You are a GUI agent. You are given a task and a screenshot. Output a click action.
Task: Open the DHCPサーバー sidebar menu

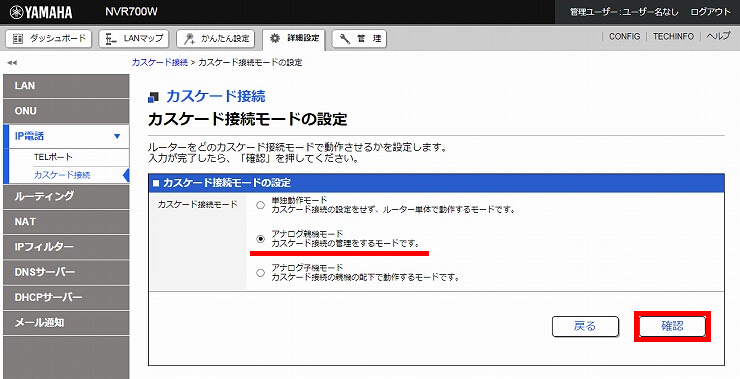(66, 298)
